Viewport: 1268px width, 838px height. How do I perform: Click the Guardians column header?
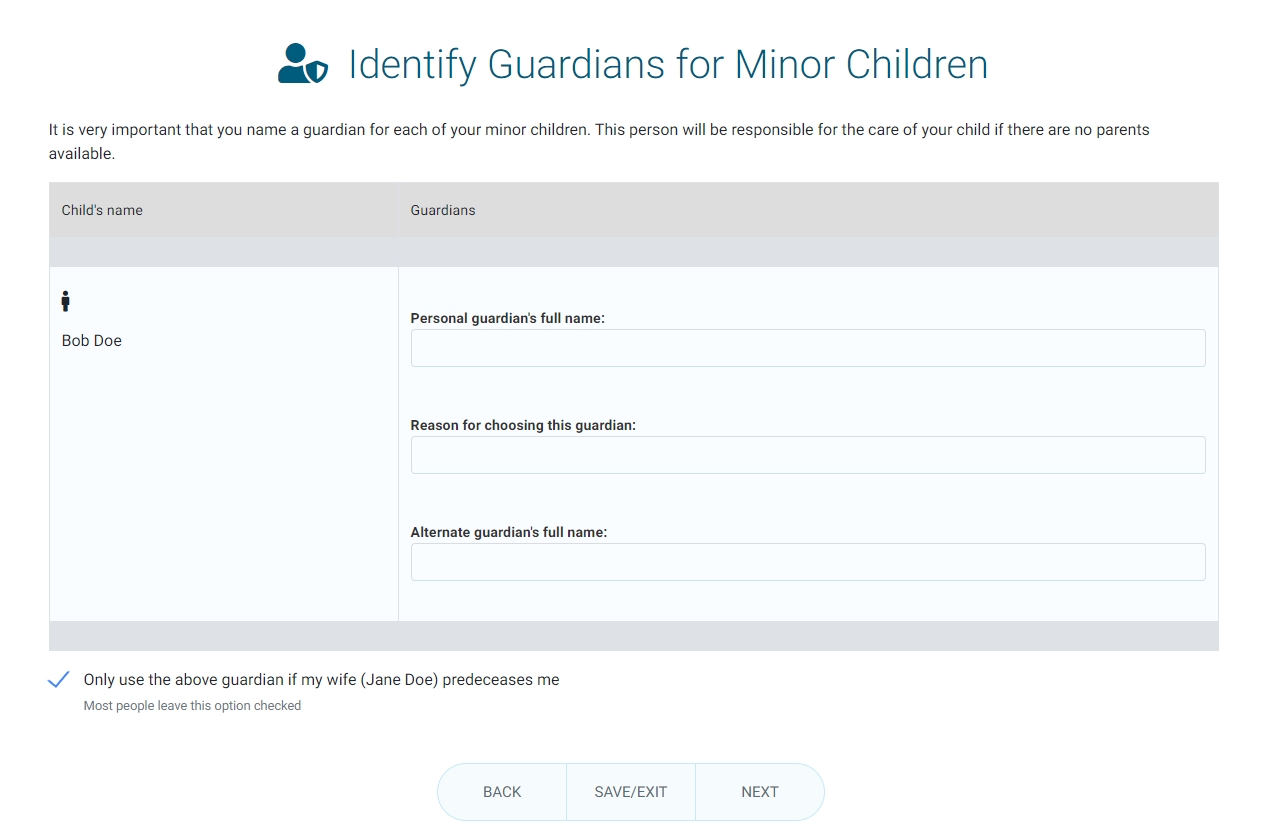point(443,210)
